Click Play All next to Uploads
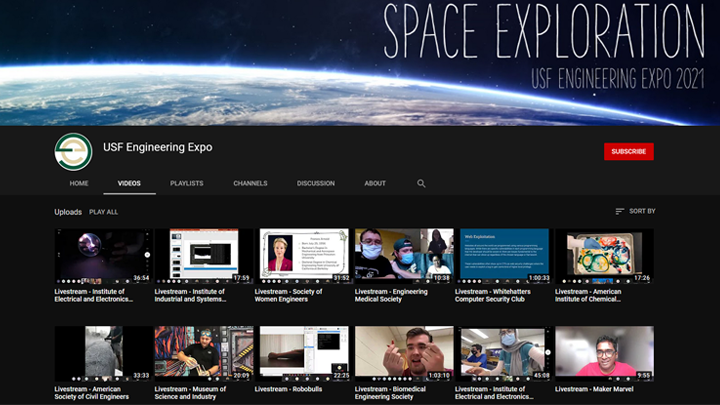The image size is (720, 405). [x=103, y=212]
